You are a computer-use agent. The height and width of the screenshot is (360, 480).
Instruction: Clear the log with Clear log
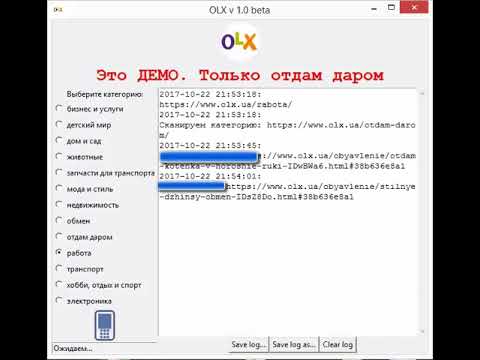click(338, 344)
